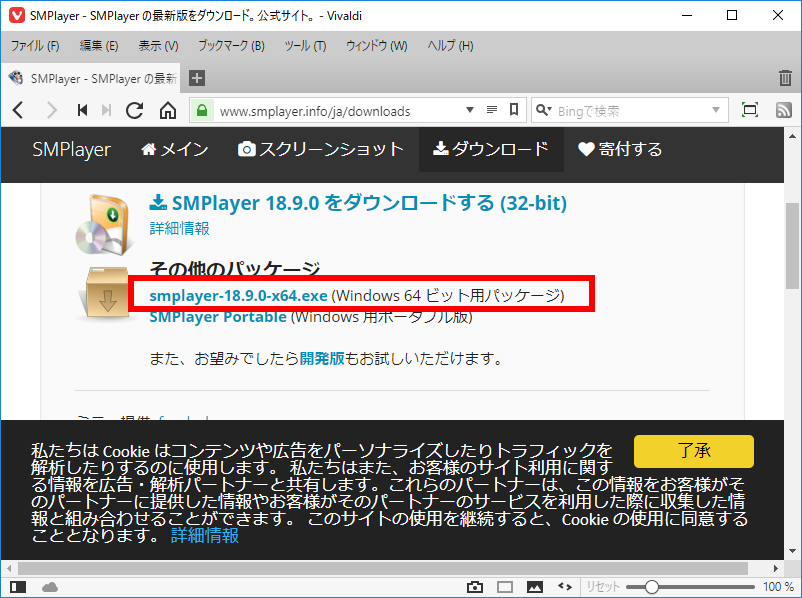This screenshot has height=598, width=802.
Task: Capture the page with camera icon
Action: (x=475, y=587)
